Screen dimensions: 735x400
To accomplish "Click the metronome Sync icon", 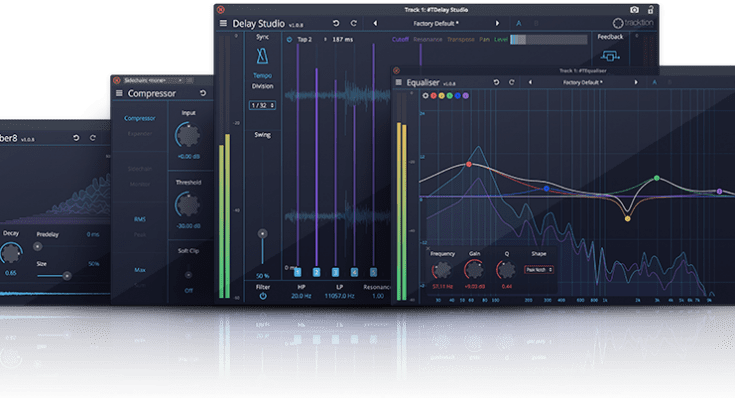I will tap(263, 57).
